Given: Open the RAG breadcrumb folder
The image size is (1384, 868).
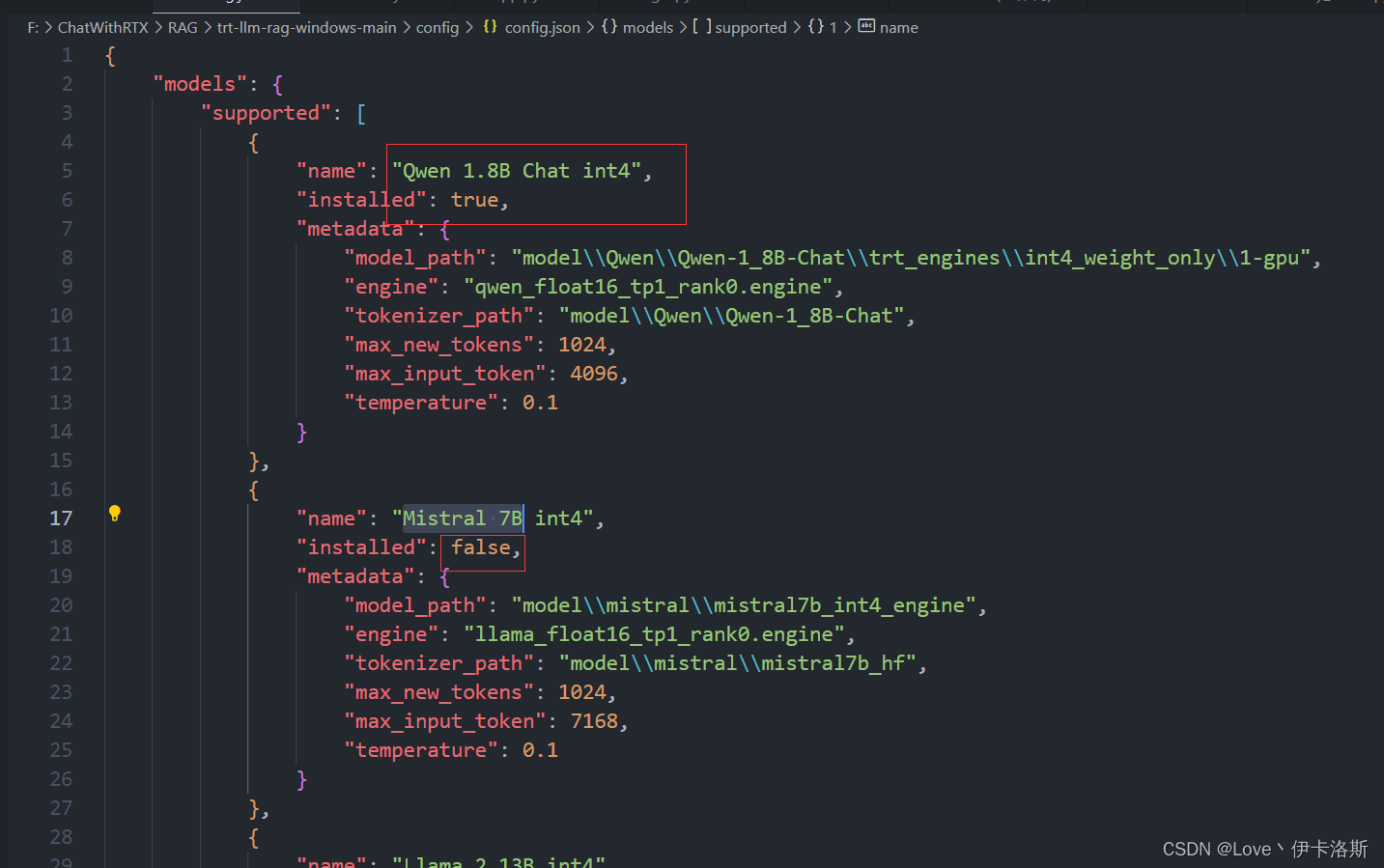Looking at the screenshot, I should point(183,27).
